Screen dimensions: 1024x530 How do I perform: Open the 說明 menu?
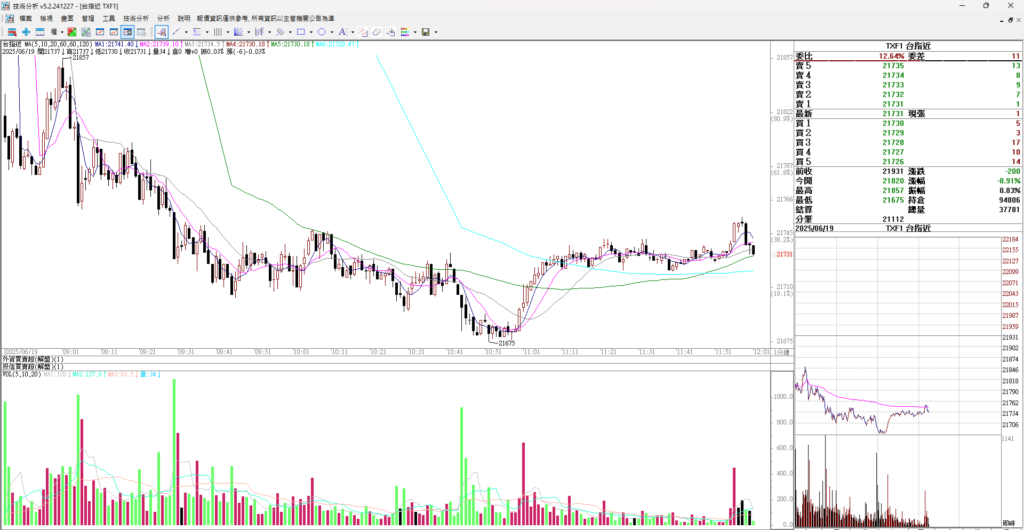tap(184, 18)
